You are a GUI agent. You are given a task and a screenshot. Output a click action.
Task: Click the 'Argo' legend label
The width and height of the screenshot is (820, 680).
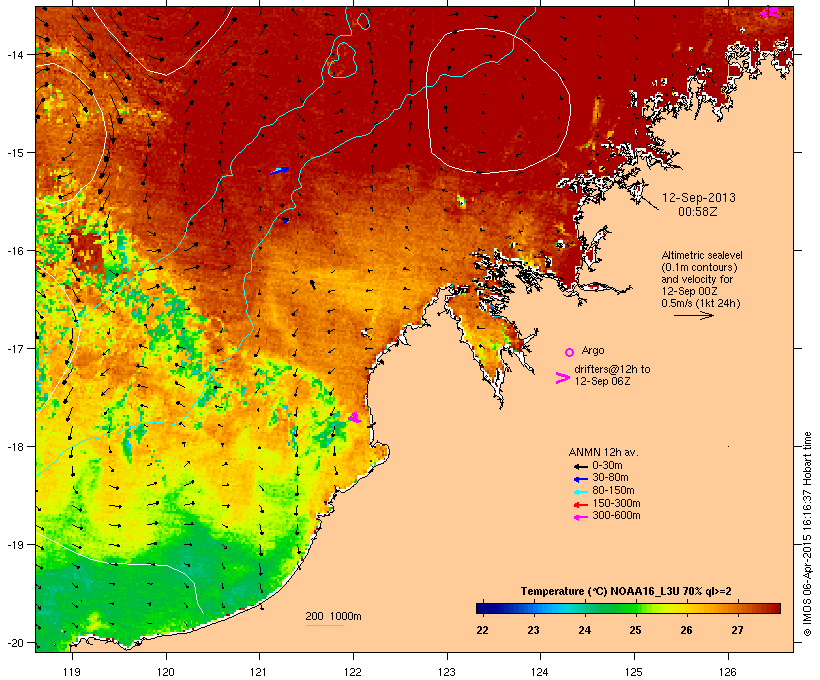pyautogui.click(x=593, y=350)
